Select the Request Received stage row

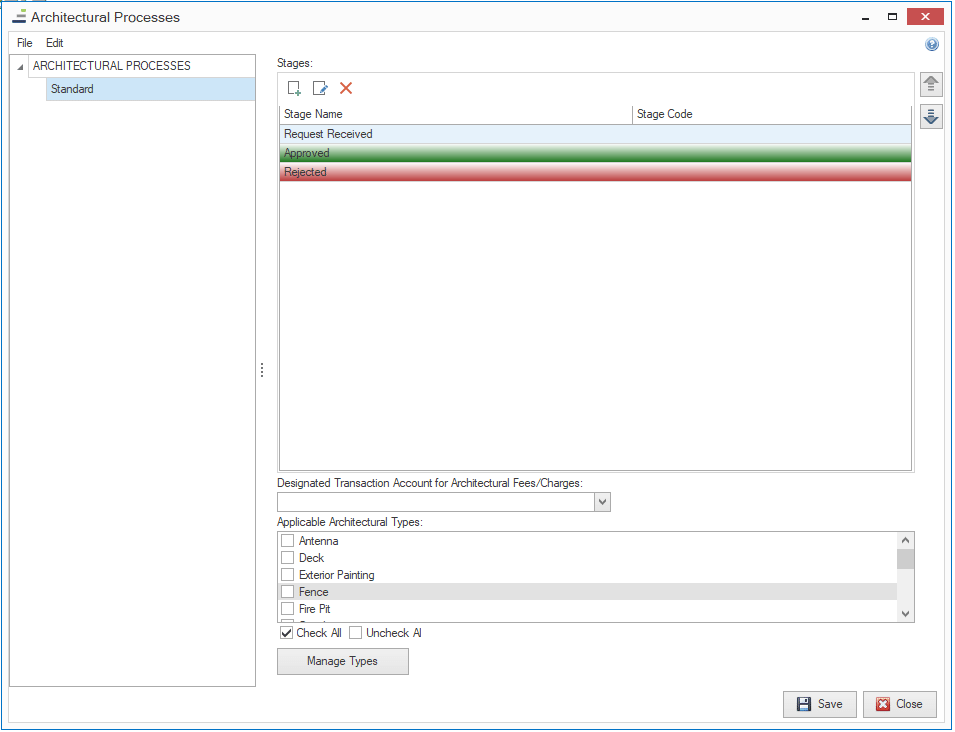(x=595, y=134)
